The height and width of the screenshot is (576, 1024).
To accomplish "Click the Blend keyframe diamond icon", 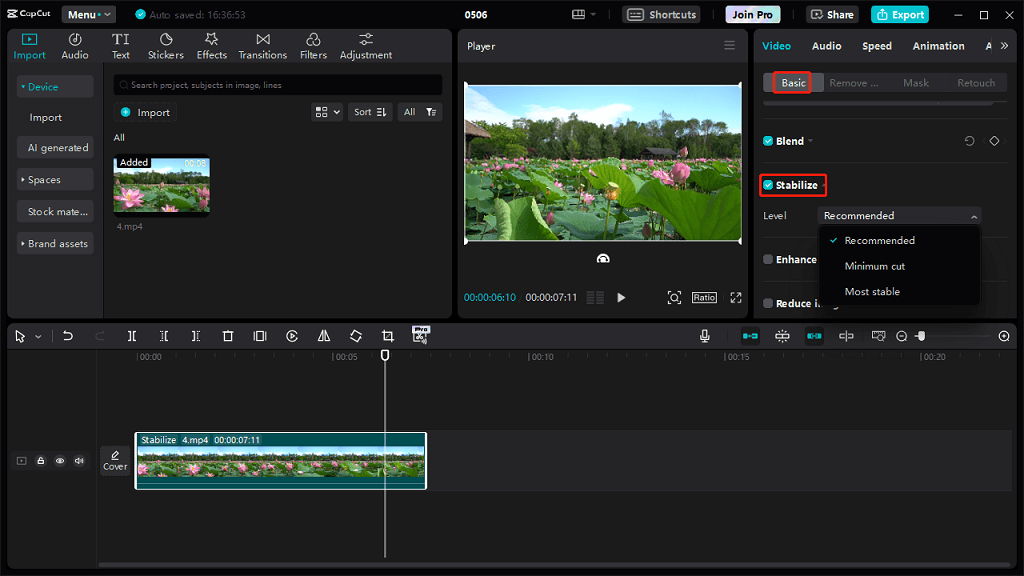I will click(994, 141).
